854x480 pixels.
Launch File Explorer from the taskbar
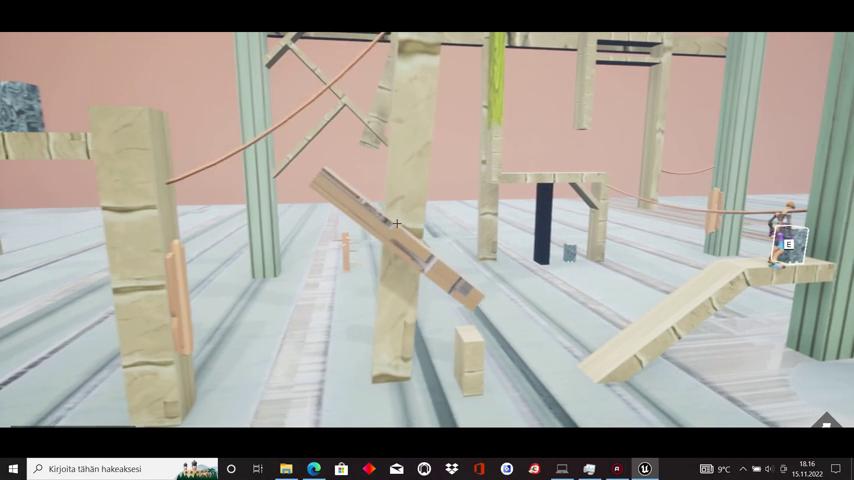(286, 468)
